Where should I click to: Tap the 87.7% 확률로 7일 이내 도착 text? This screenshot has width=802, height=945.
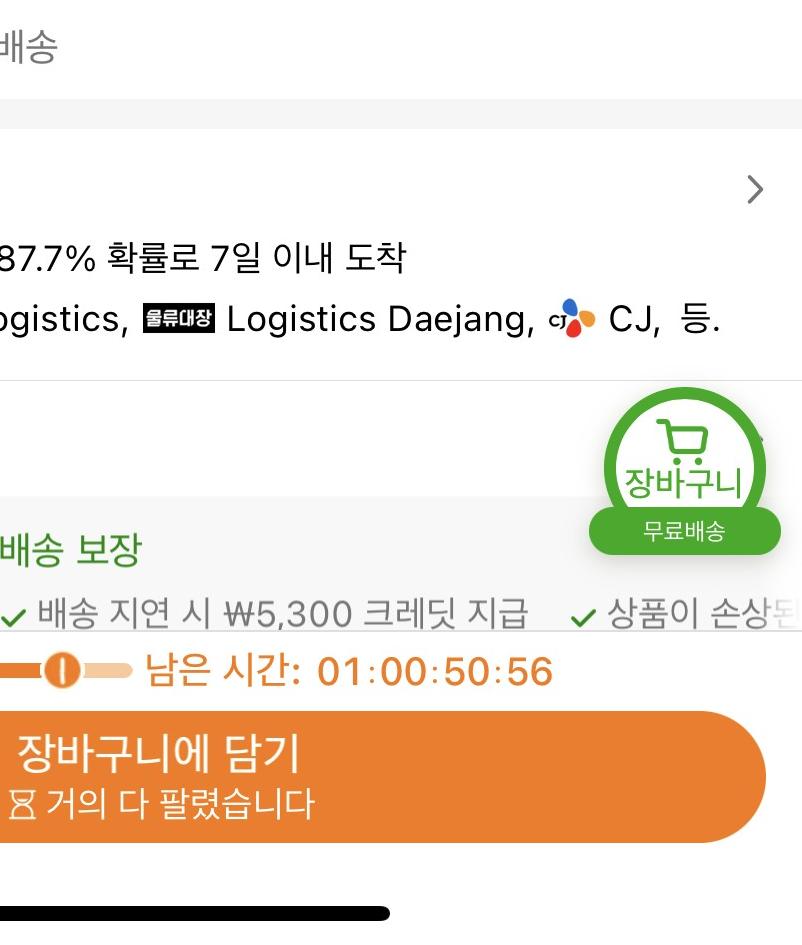coord(202,259)
